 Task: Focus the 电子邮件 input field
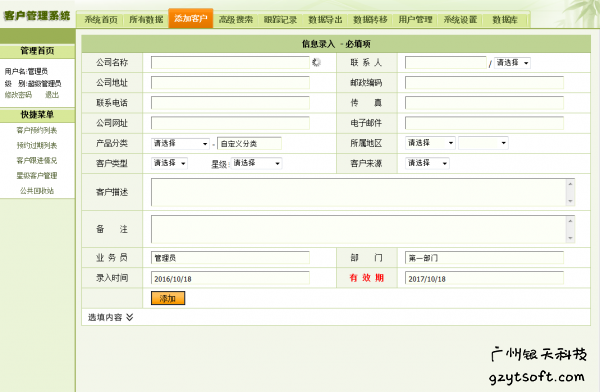pos(484,123)
